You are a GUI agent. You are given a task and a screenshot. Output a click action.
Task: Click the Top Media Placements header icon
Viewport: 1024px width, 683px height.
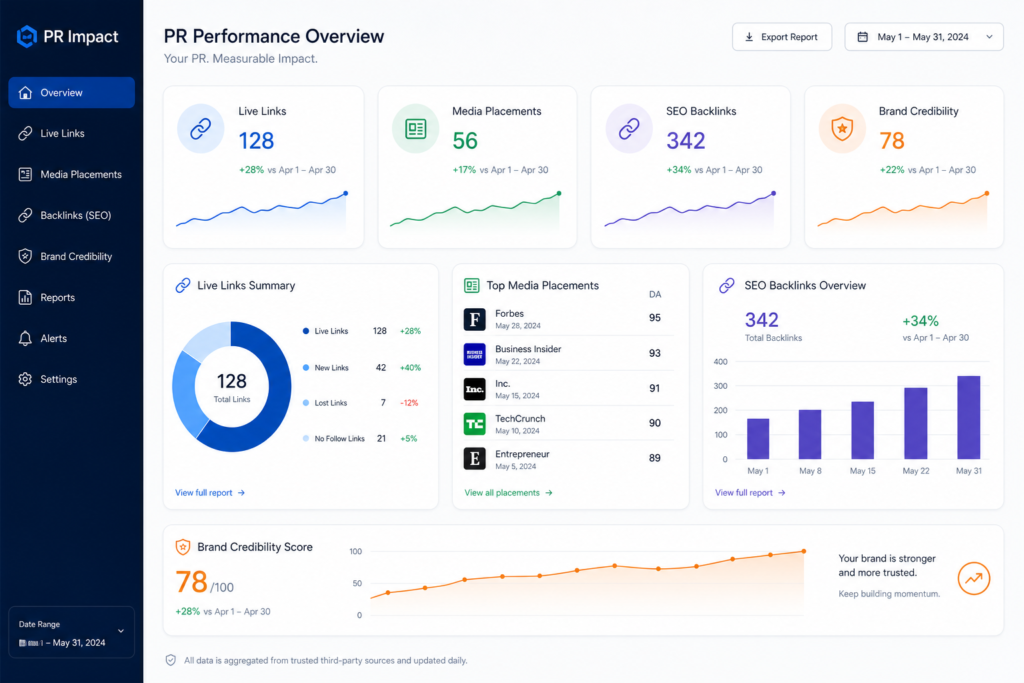tap(472, 285)
